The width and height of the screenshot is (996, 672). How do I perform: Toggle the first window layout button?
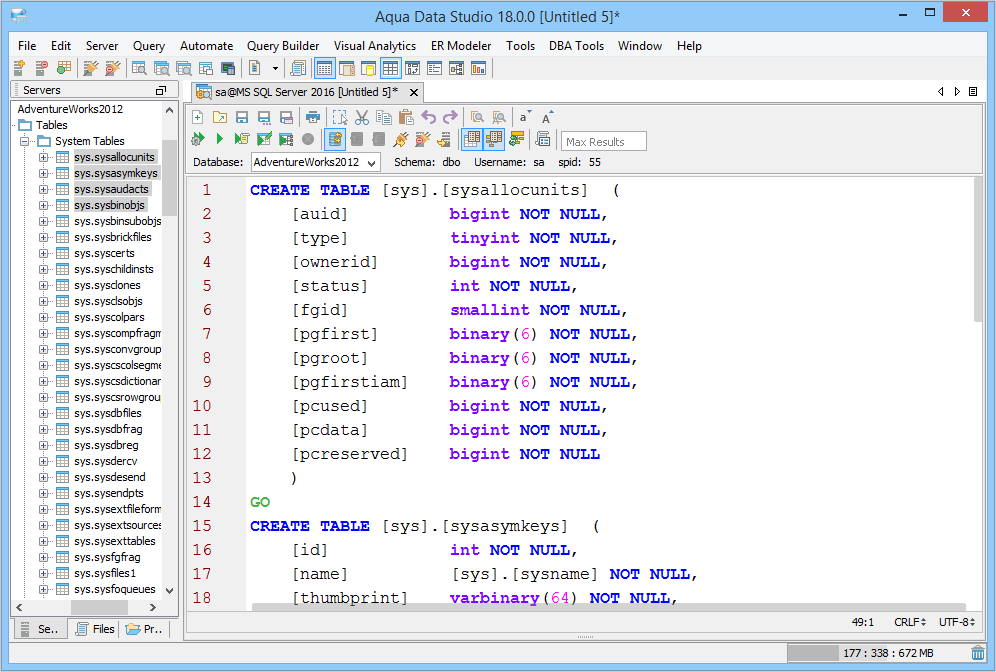pos(324,68)
